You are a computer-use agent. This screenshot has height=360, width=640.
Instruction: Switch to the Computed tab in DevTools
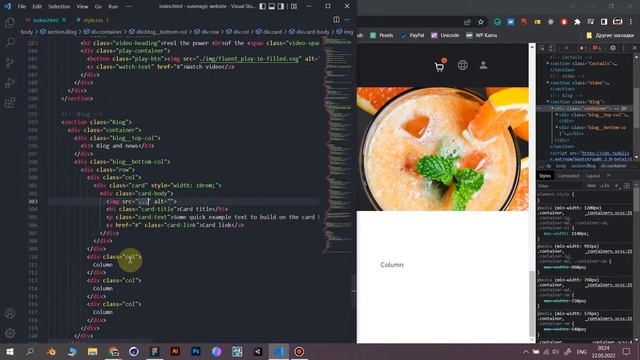click(568, 176)
